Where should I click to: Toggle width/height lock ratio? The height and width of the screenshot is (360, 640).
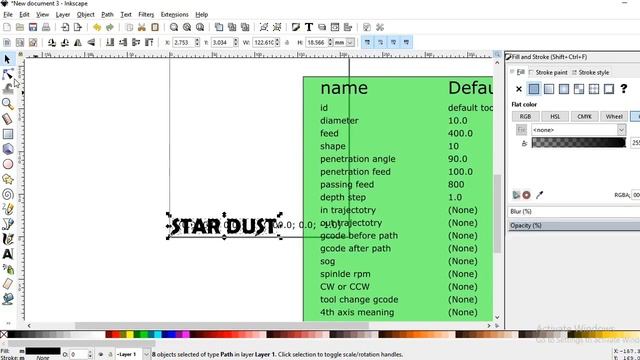point(287,42)
